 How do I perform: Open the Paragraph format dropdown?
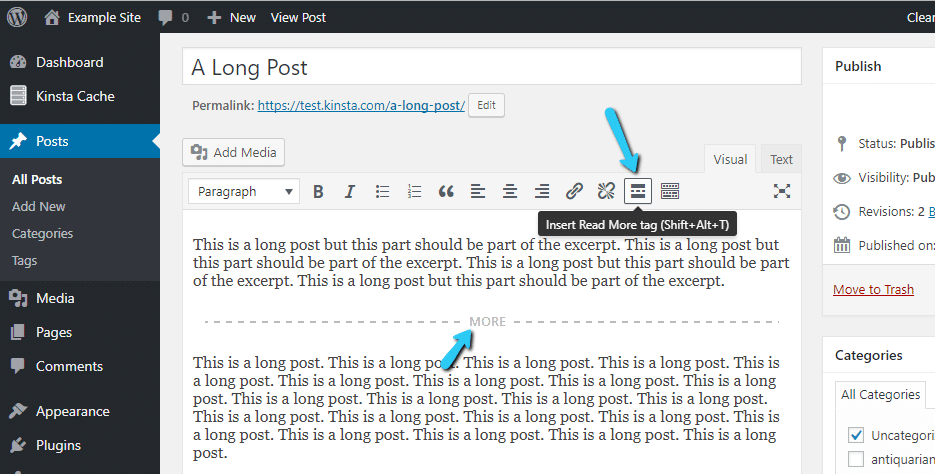click(245, 191)
